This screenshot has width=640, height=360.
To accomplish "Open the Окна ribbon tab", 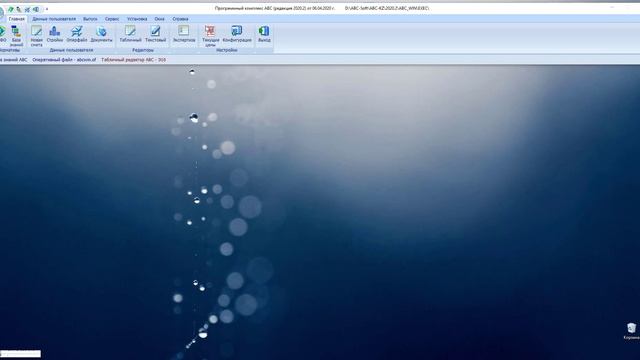I will [160, 19].
